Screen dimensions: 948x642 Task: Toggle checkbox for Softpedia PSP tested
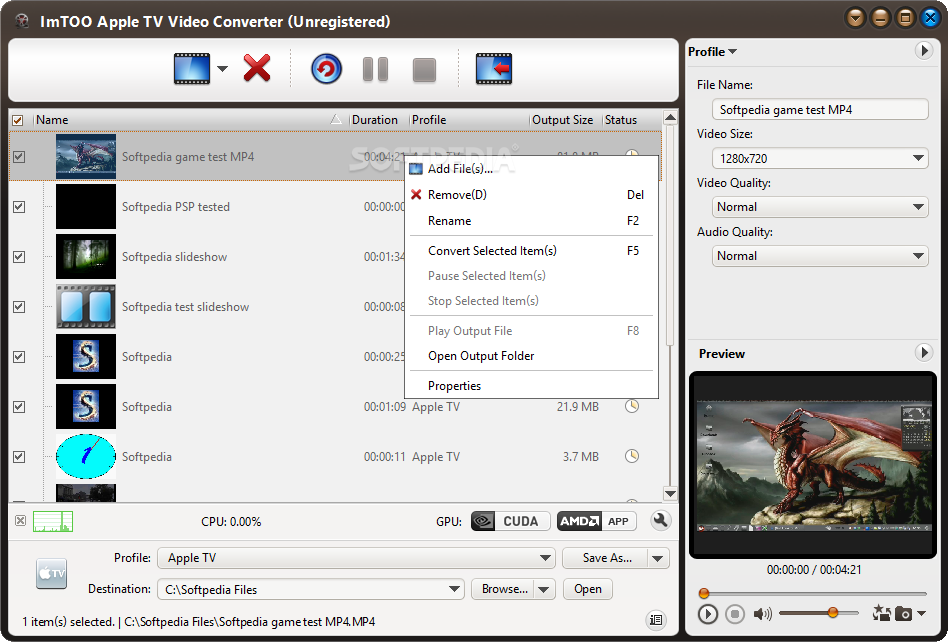[x=19, y=207]
